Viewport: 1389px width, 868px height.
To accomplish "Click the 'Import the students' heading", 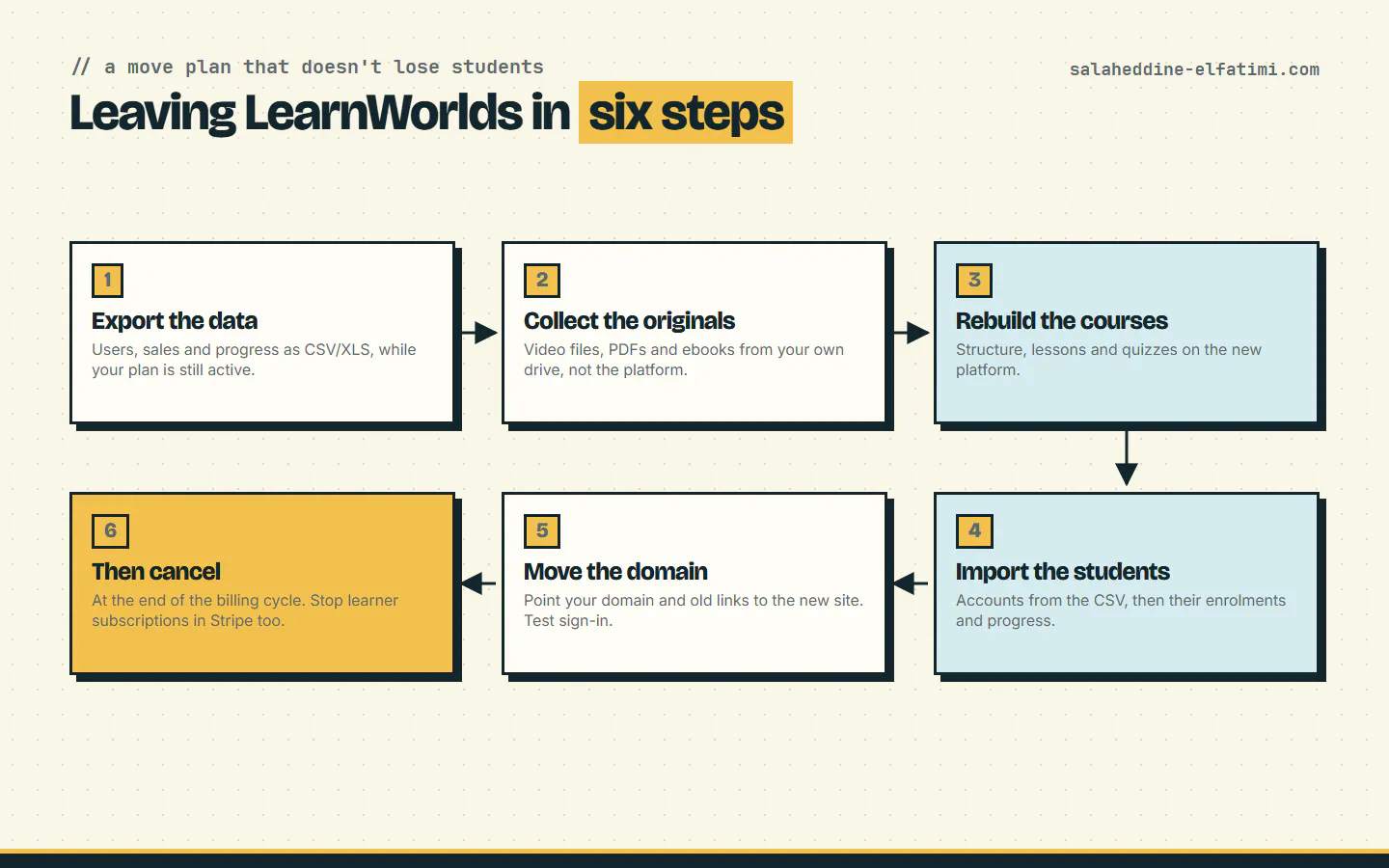I will pyautogui.click(x=1062, y=572).
